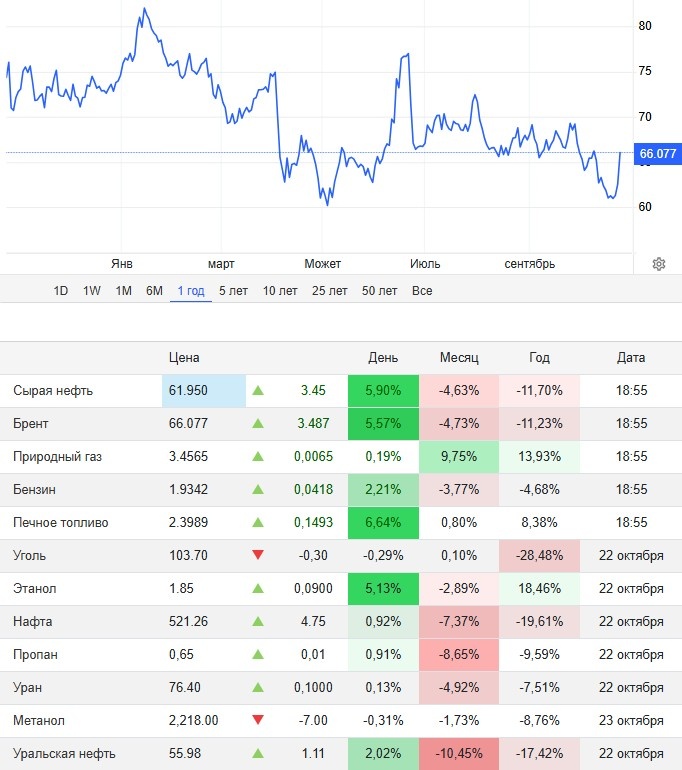Screen dimensions: 682x770
Task: Open the Уран commodity link
Action: click(28, 688)
